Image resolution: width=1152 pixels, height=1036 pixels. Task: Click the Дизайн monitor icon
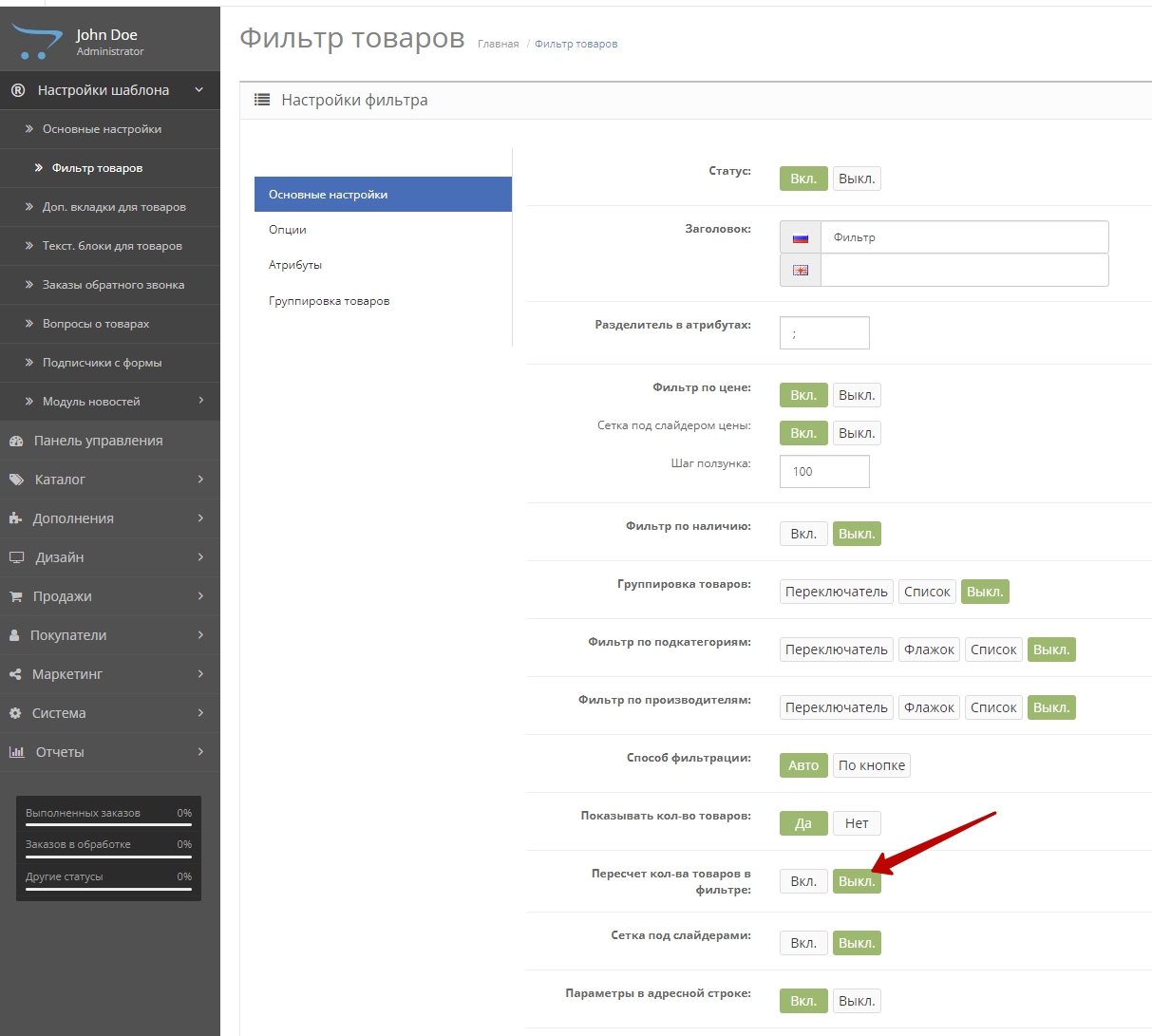pyautogui.click(x=16, y=557)
